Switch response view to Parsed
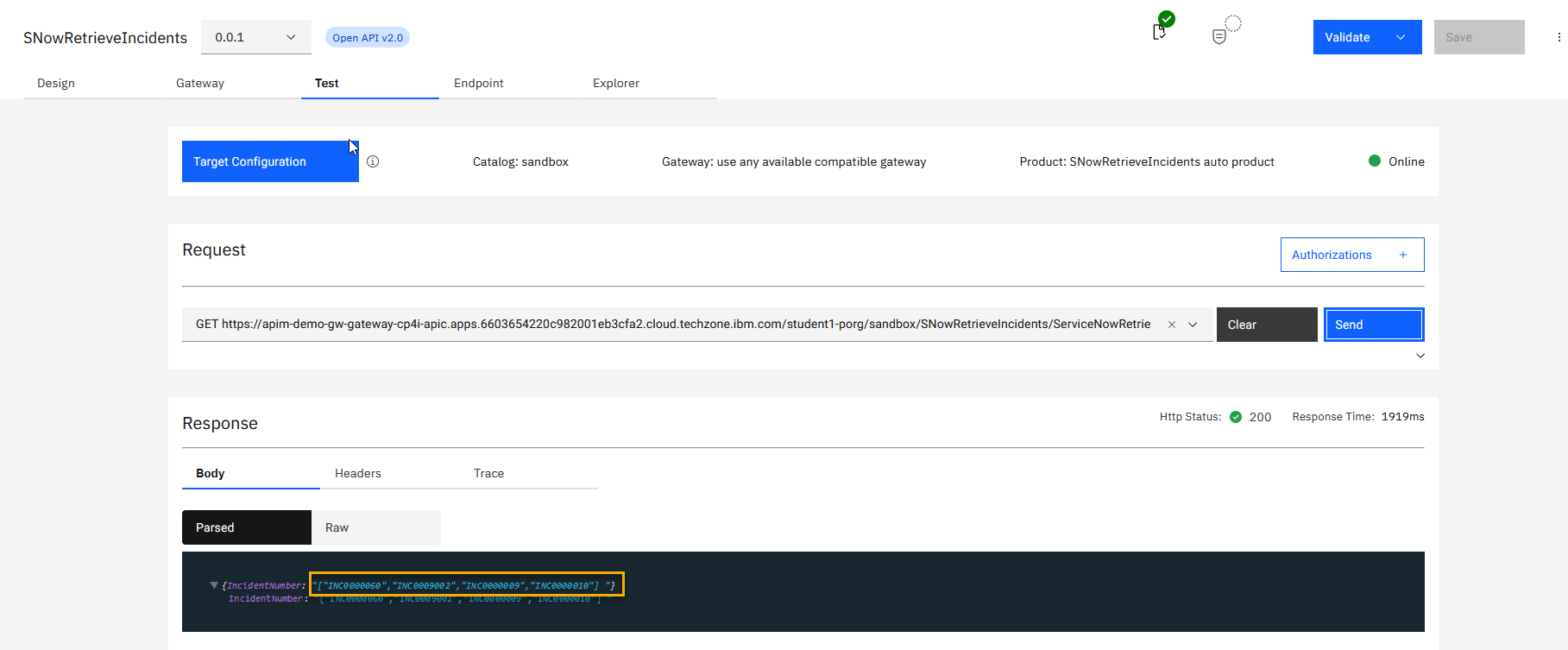This screenshot has width=1568, height=650. point(247,527)
